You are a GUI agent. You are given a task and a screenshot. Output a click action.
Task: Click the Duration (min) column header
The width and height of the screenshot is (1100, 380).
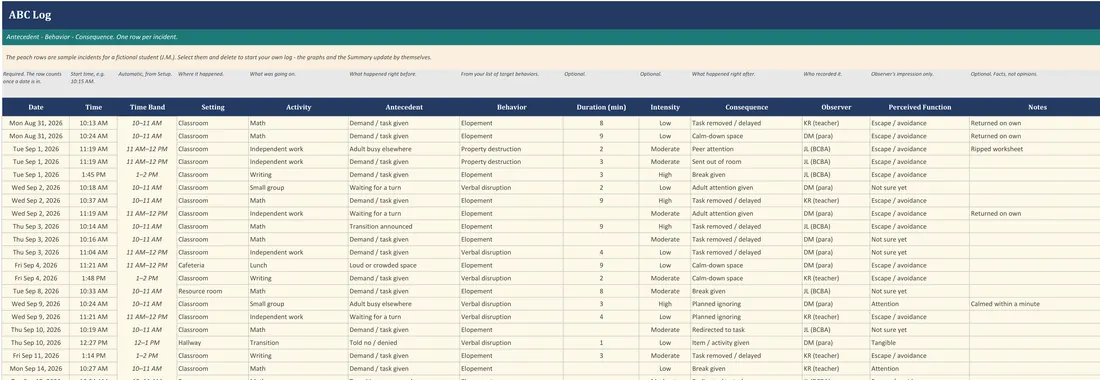(x=601, y=107)
